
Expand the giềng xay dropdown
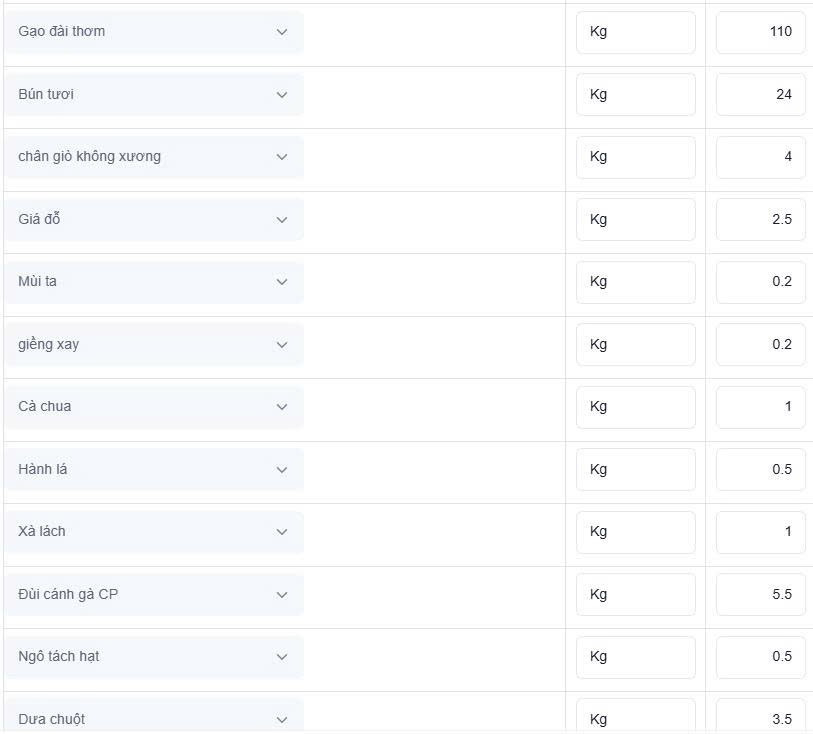[154, 344]
